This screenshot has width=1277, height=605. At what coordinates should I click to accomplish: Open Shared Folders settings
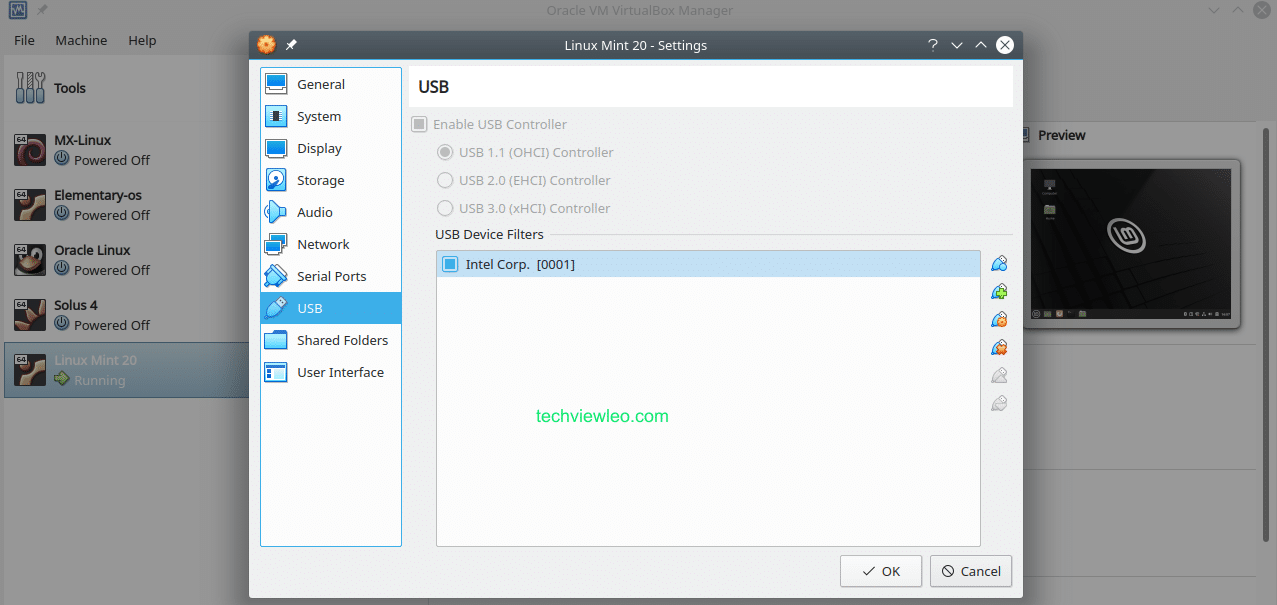tap(342, 340)
